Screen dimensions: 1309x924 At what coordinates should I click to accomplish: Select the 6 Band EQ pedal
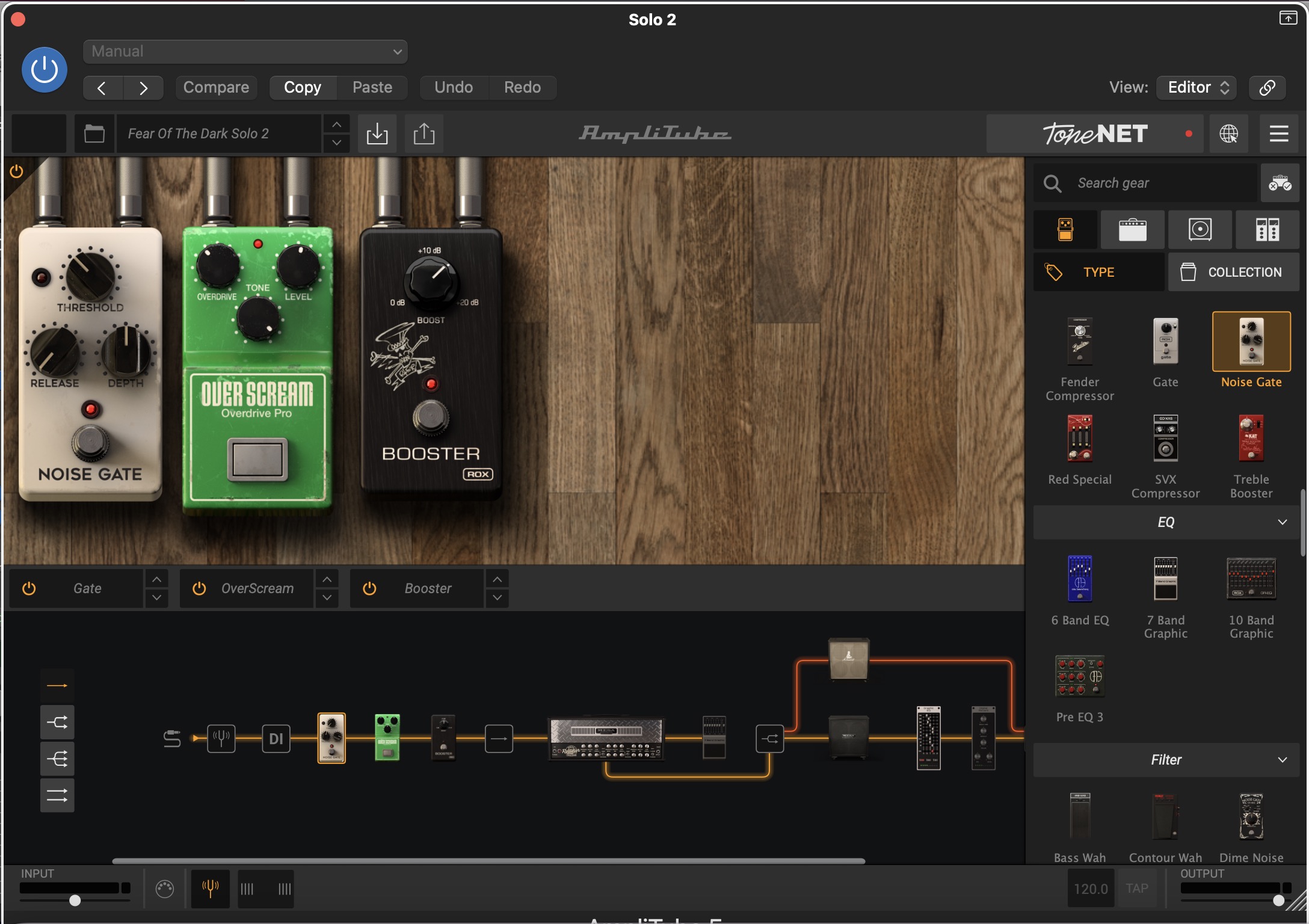click(x=1080, y=578)
